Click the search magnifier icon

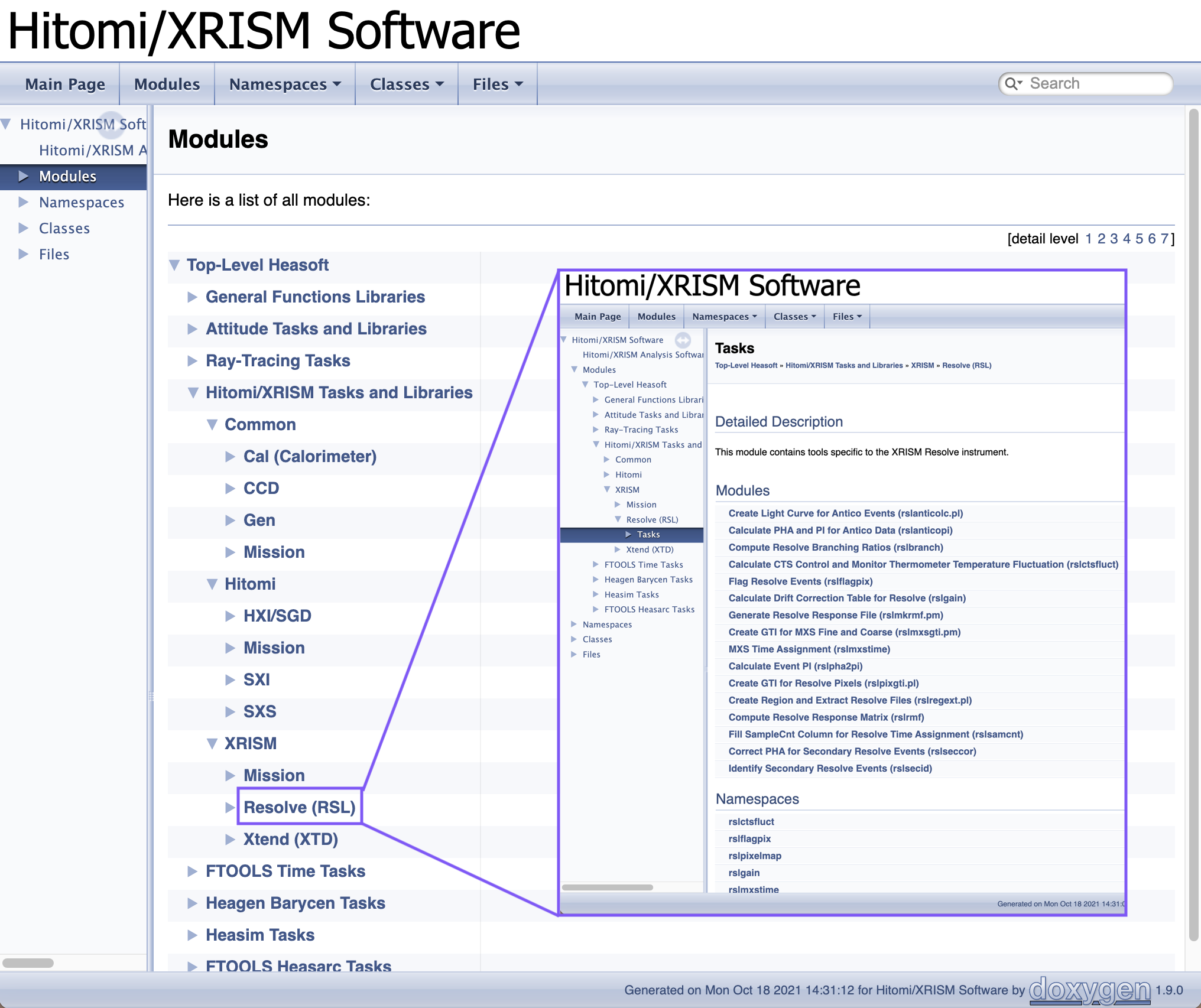tap(1012, 84)
